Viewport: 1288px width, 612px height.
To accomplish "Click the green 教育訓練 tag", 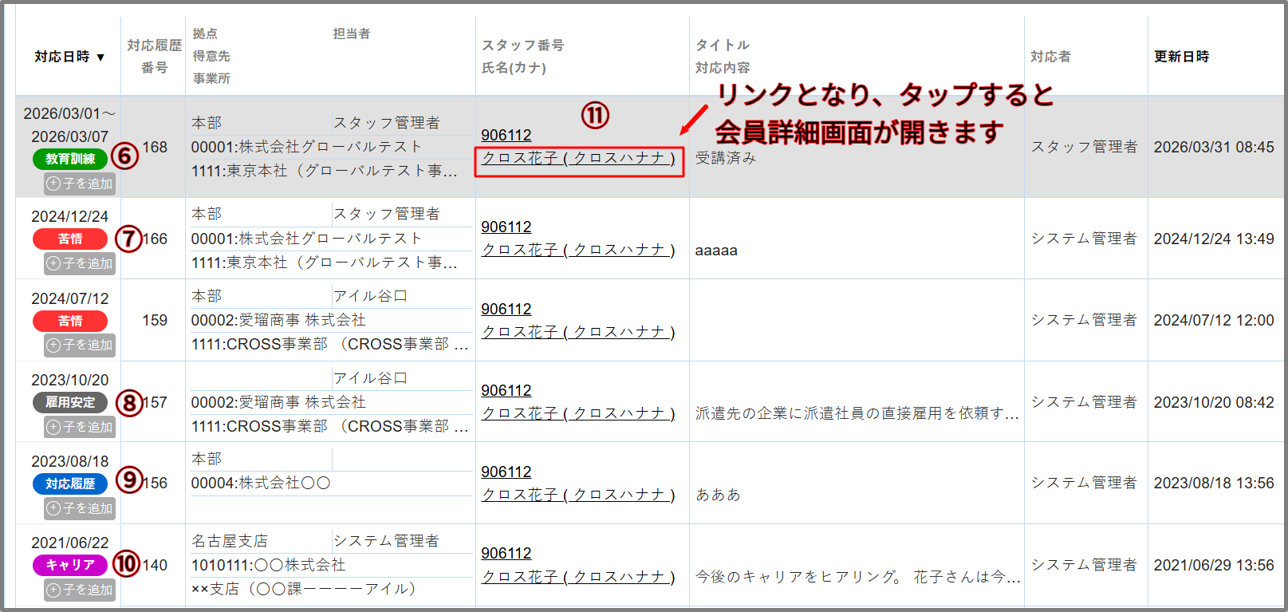I will click(x=70, y=159).
